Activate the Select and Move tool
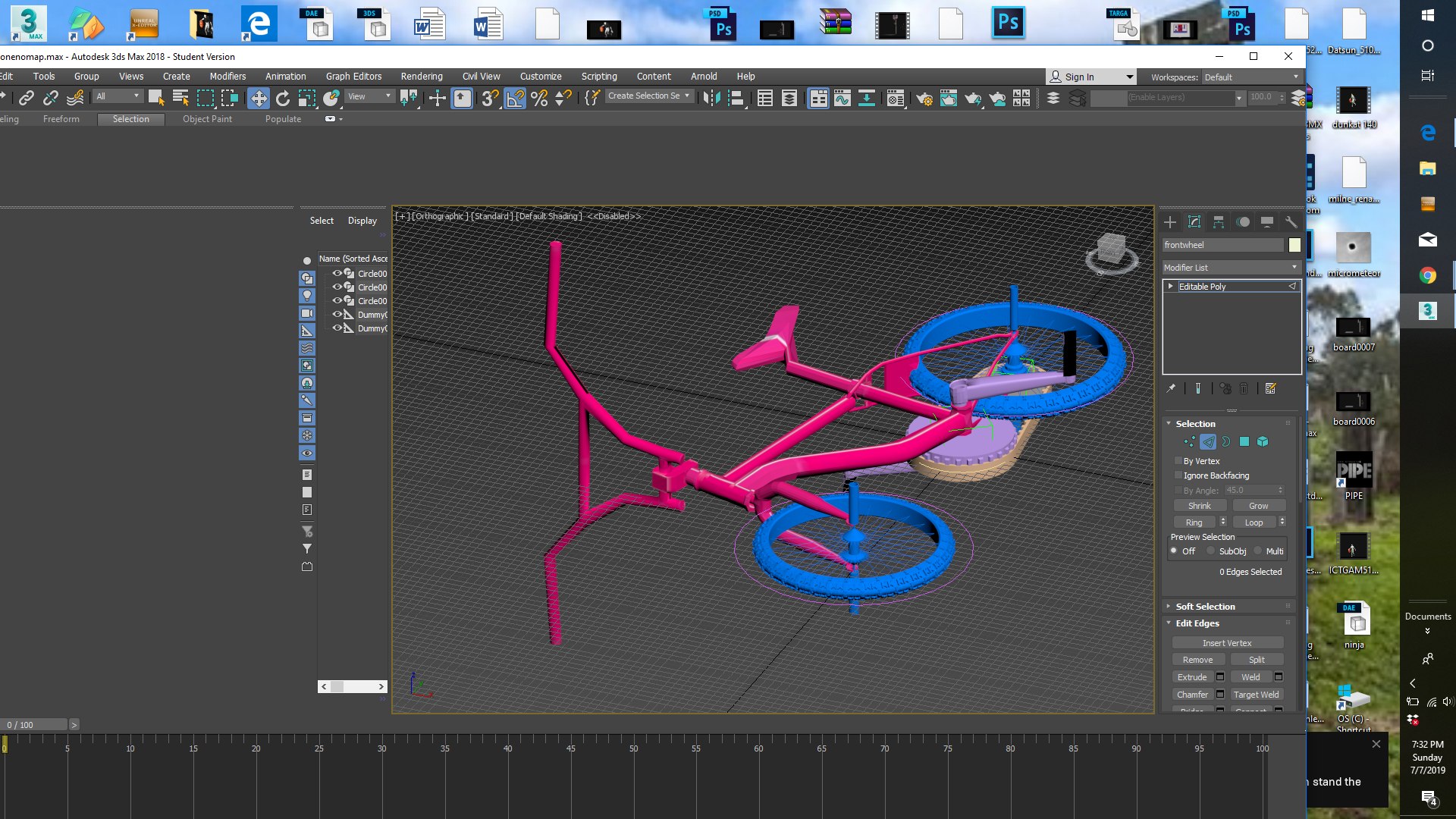This screenshot has height=819, width=1456. (259, 98)
